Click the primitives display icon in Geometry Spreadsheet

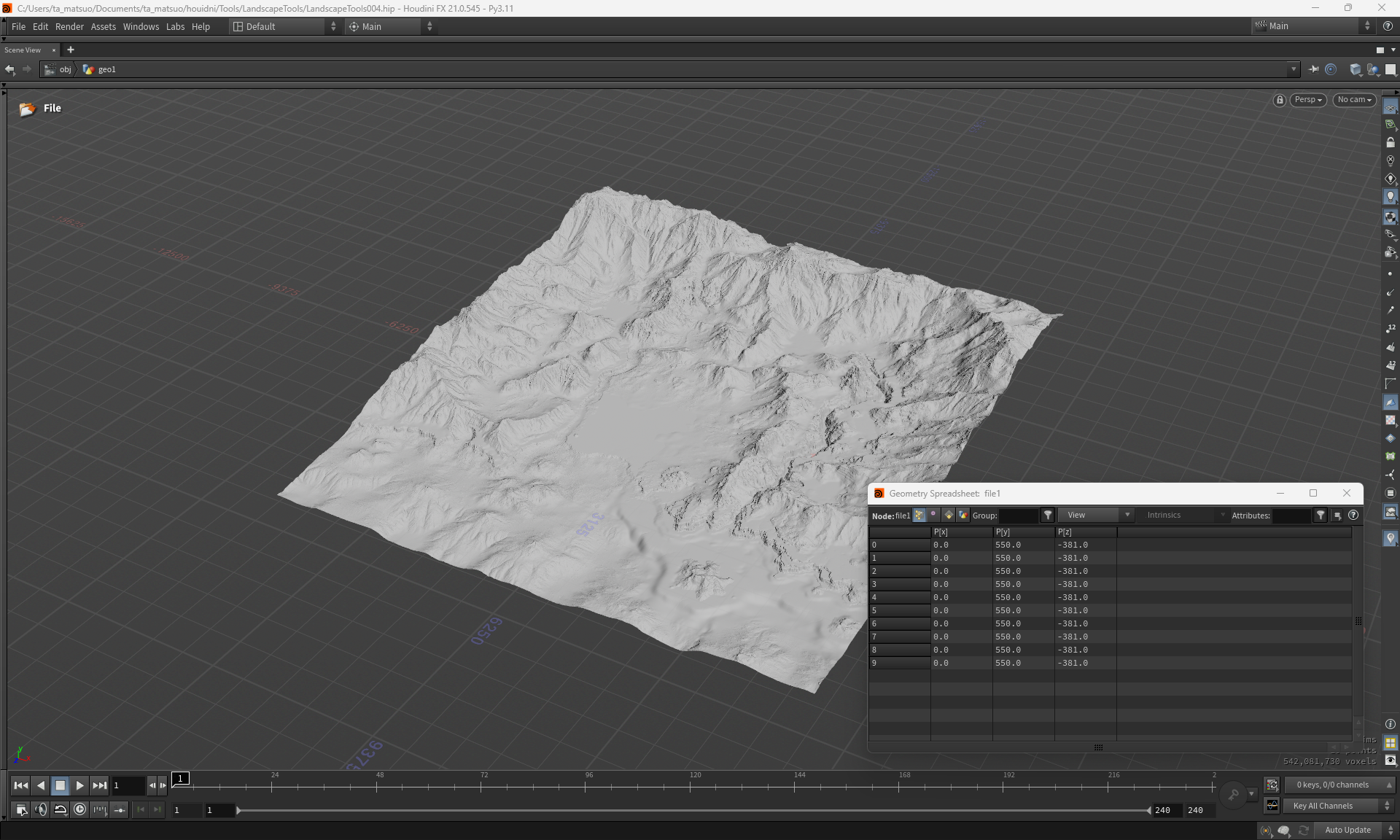tap(948, 516)
